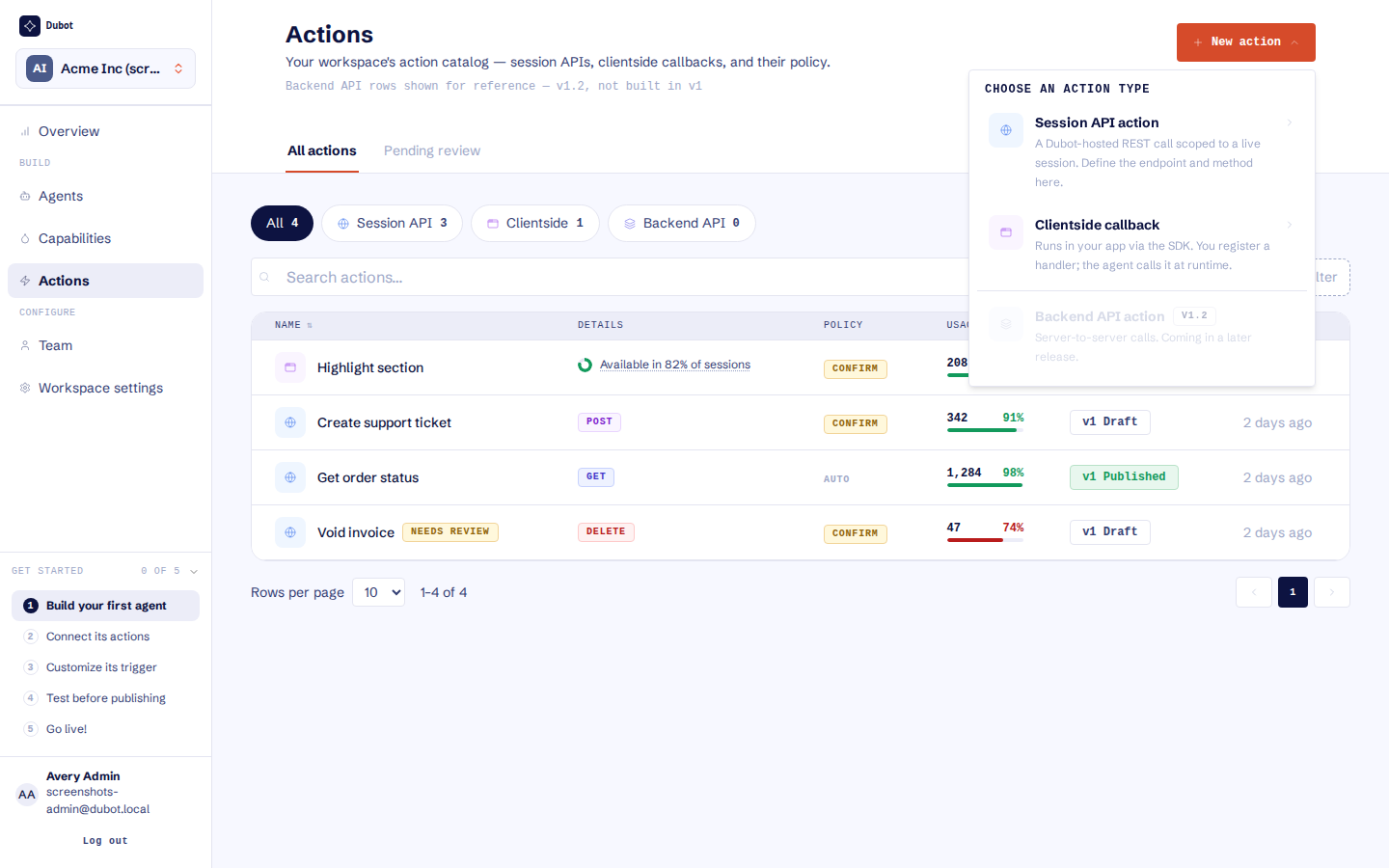Filter by Backend API actions

coord(682,223)
